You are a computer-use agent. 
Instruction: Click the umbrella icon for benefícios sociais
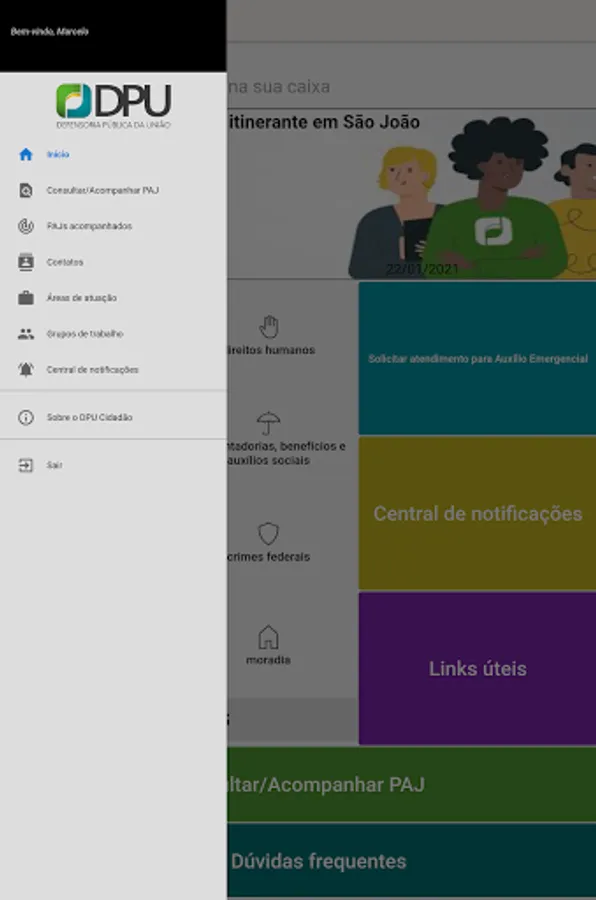point(269,424)
